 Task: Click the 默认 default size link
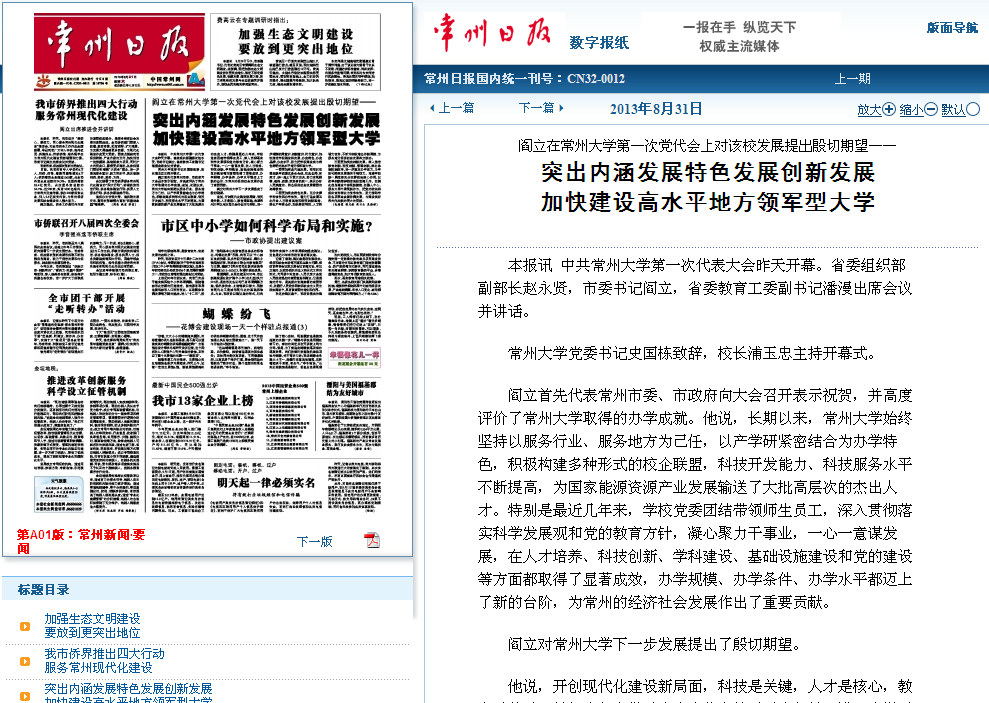click(954, 110)
